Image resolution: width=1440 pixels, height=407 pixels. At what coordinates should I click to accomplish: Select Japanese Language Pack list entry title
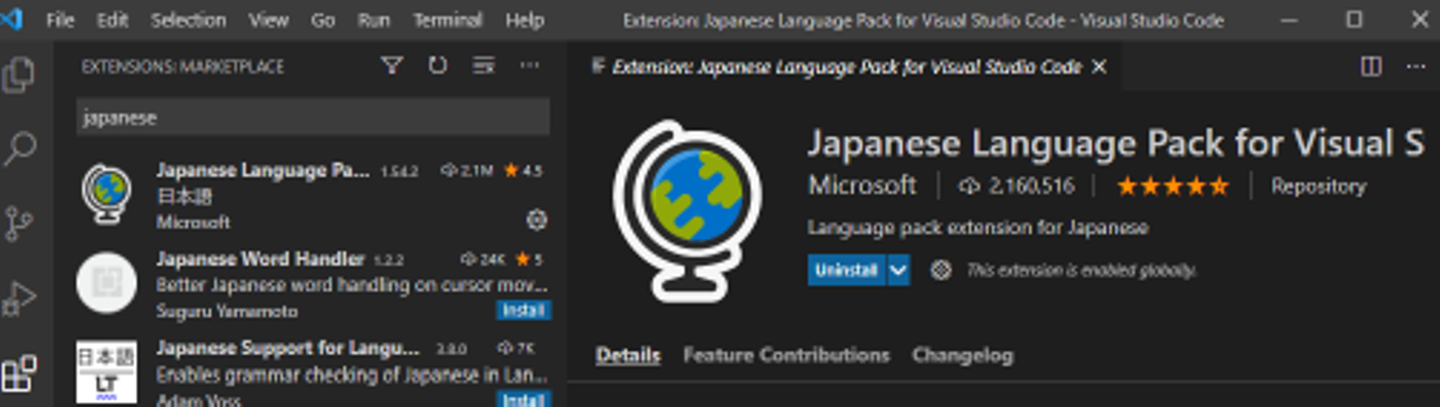point(263,170)
